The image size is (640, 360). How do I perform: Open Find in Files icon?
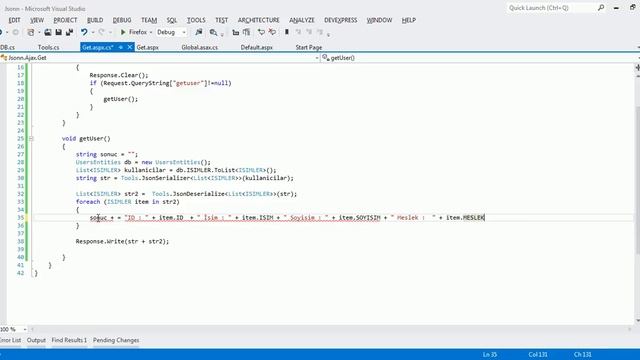pos(213,32)
